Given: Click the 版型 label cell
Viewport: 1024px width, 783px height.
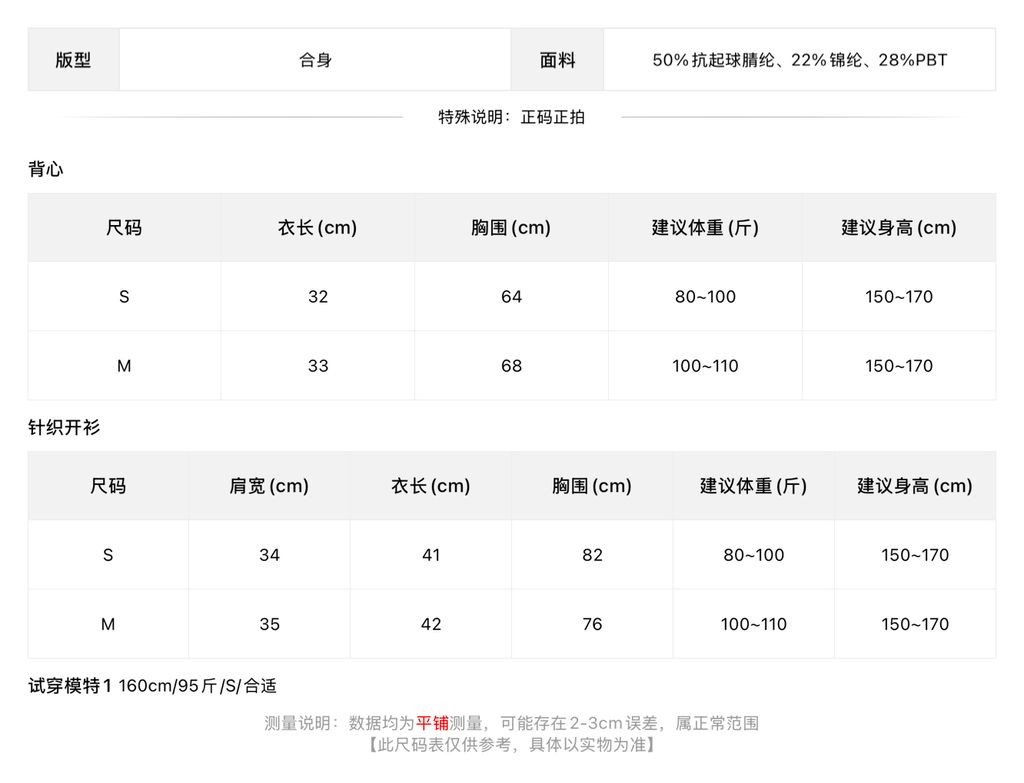Looking at the screenshot, I should (x=73, y=59).
